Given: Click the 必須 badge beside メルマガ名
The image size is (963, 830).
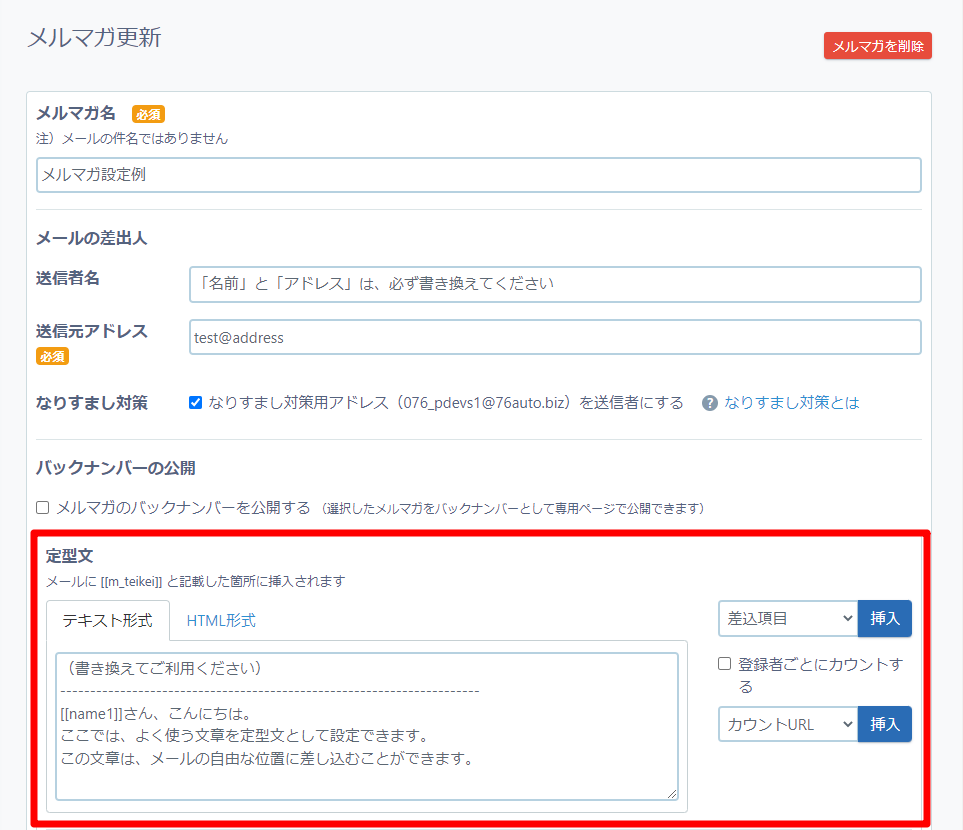Looking at the screenshot, I should click(148, 114).
